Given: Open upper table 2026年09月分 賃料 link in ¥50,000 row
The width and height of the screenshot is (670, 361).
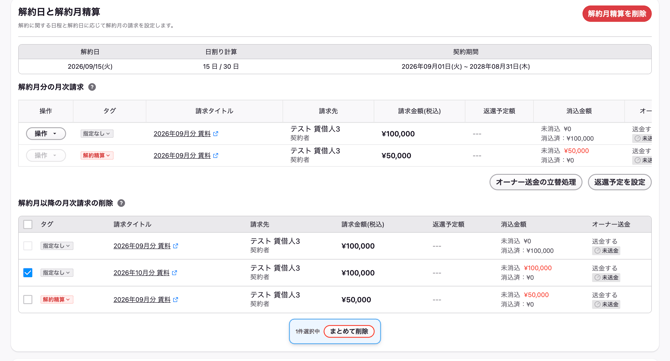Looking at the screenshot, I should coord(182,156).
